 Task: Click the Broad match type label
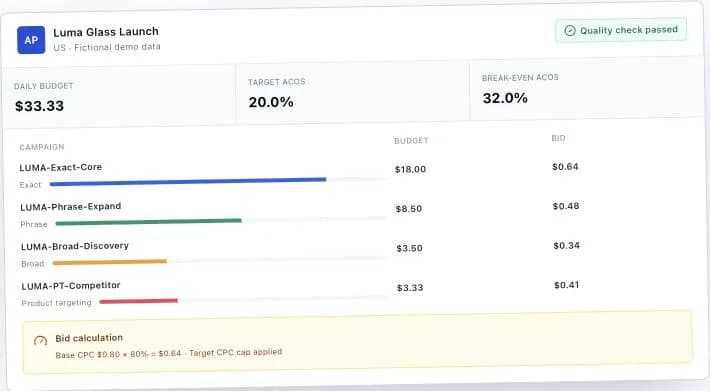(x=33, y=264)
